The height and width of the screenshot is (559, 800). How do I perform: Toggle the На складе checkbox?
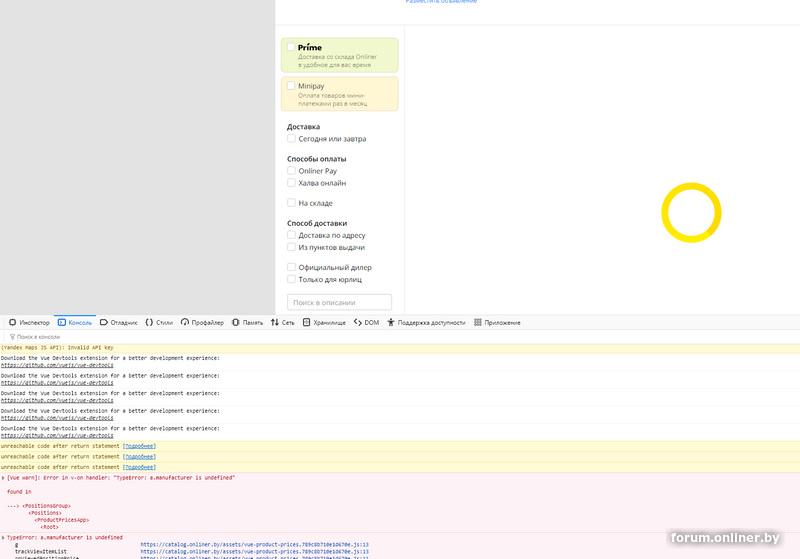(x=291, y=202)
